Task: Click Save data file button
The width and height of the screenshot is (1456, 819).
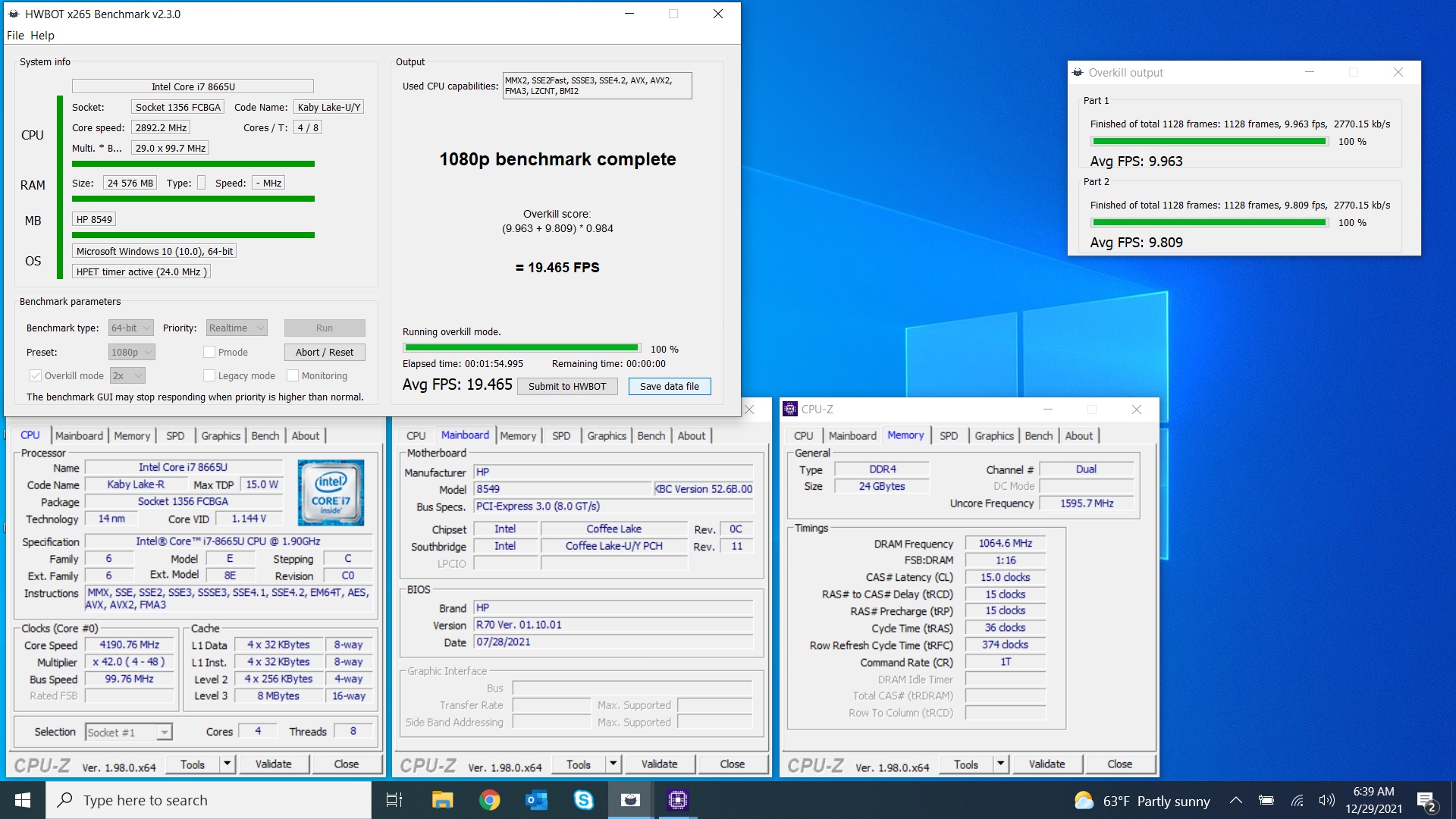Action: tap(670, 387)
